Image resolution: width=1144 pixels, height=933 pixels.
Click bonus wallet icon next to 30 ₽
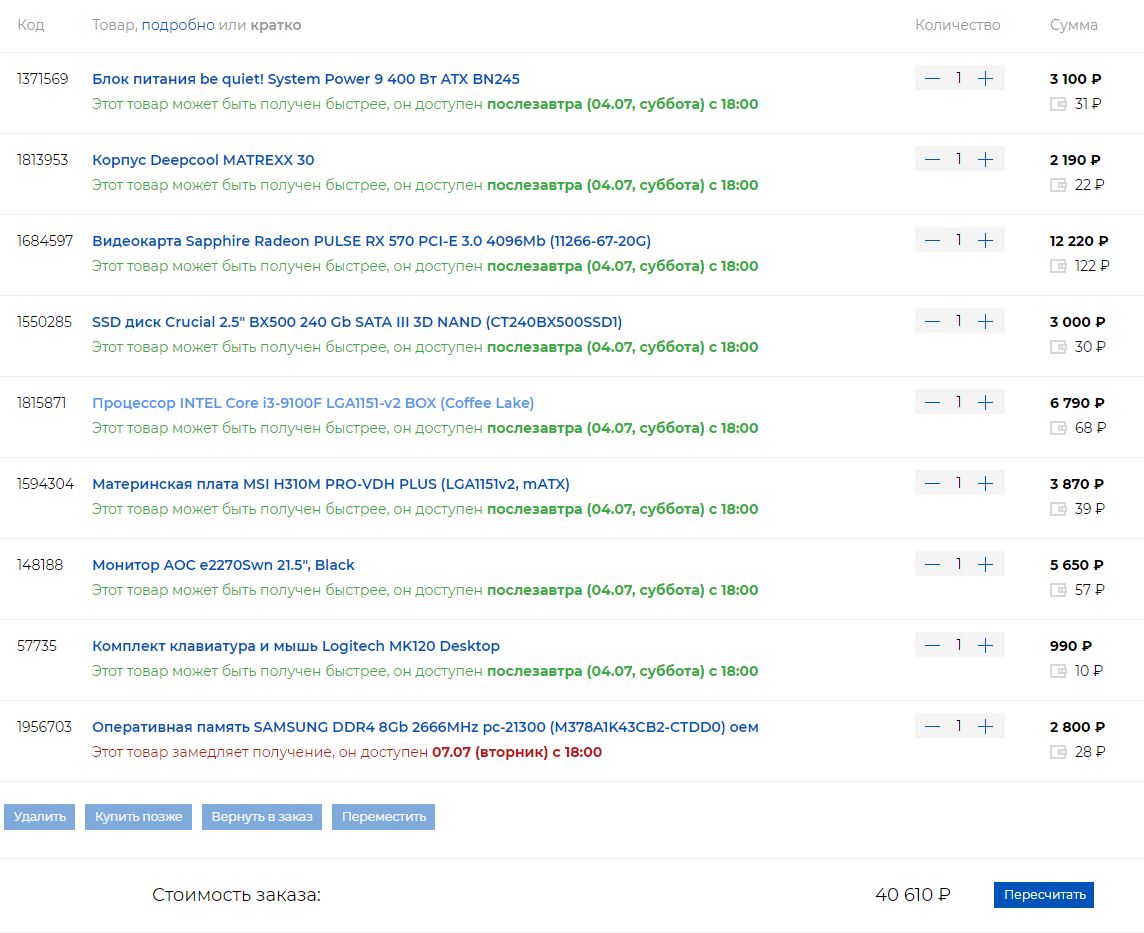pos(1058,347)
